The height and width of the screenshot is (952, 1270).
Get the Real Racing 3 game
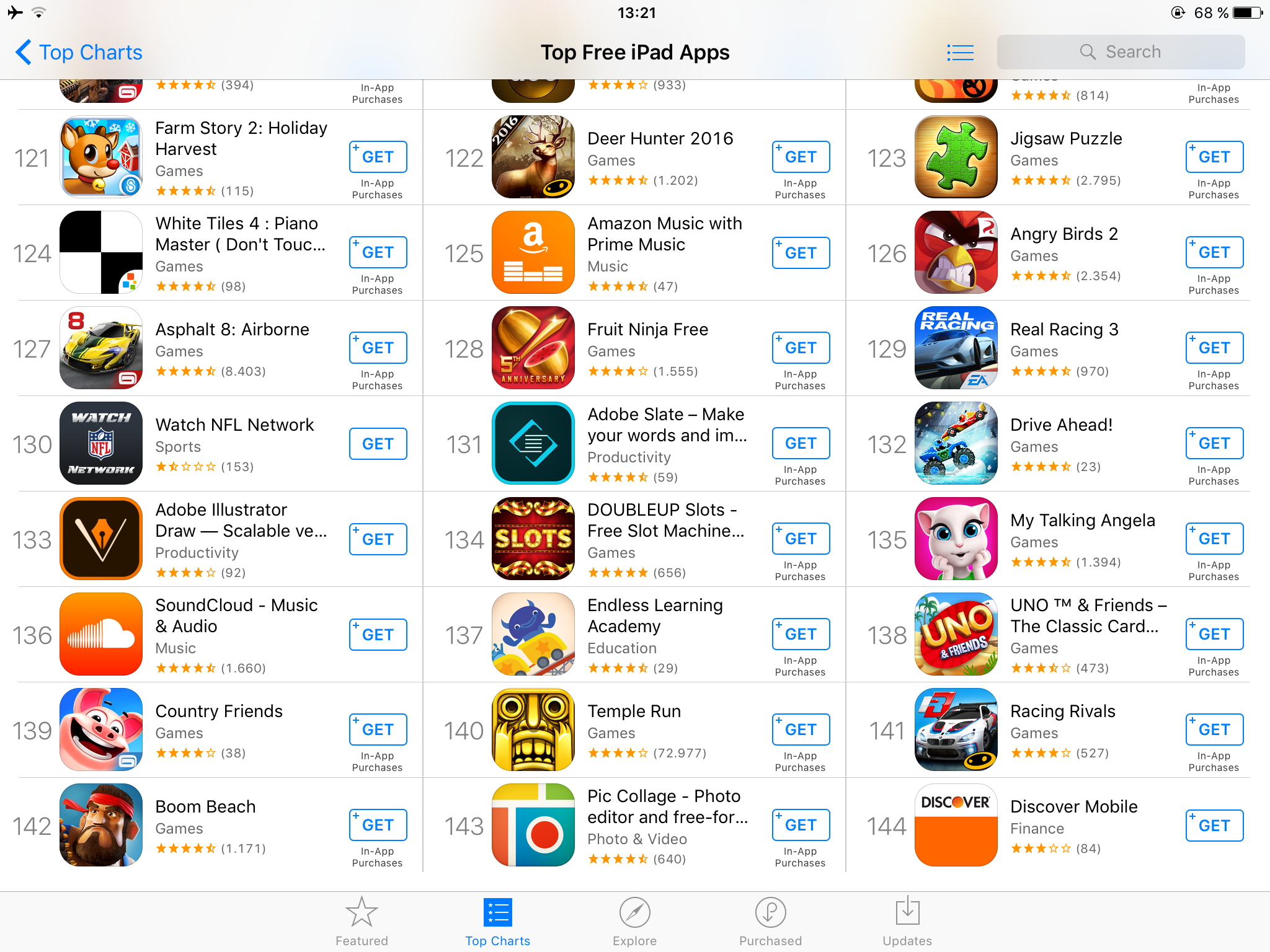[1214, 348]
